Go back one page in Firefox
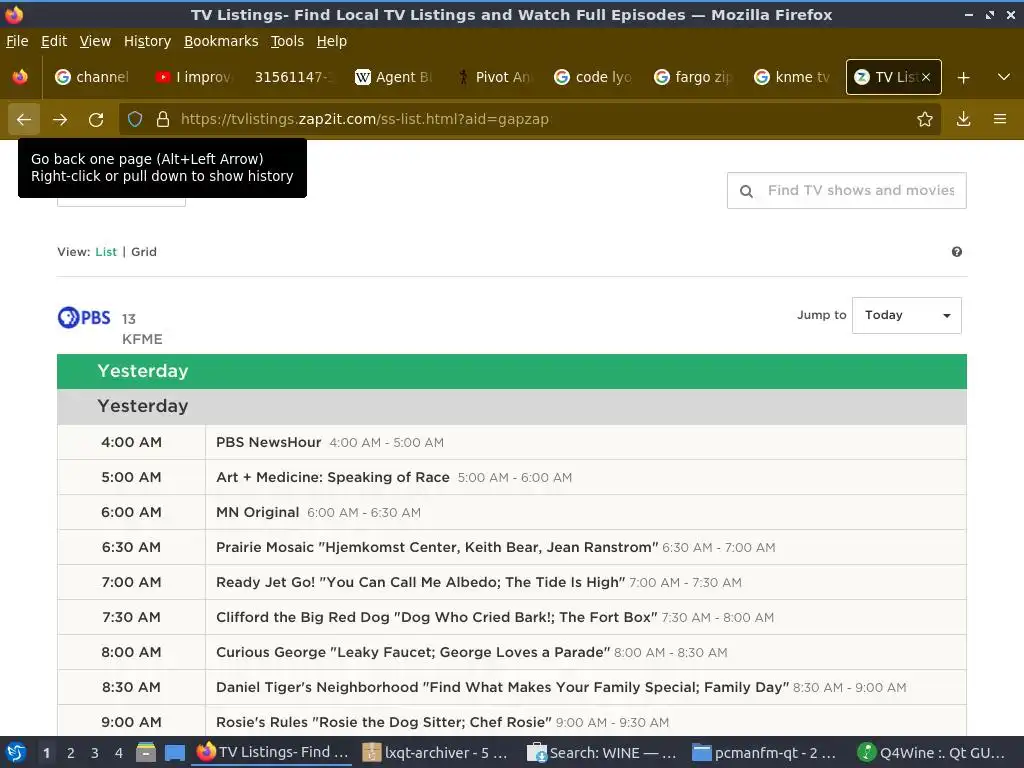 24,120
